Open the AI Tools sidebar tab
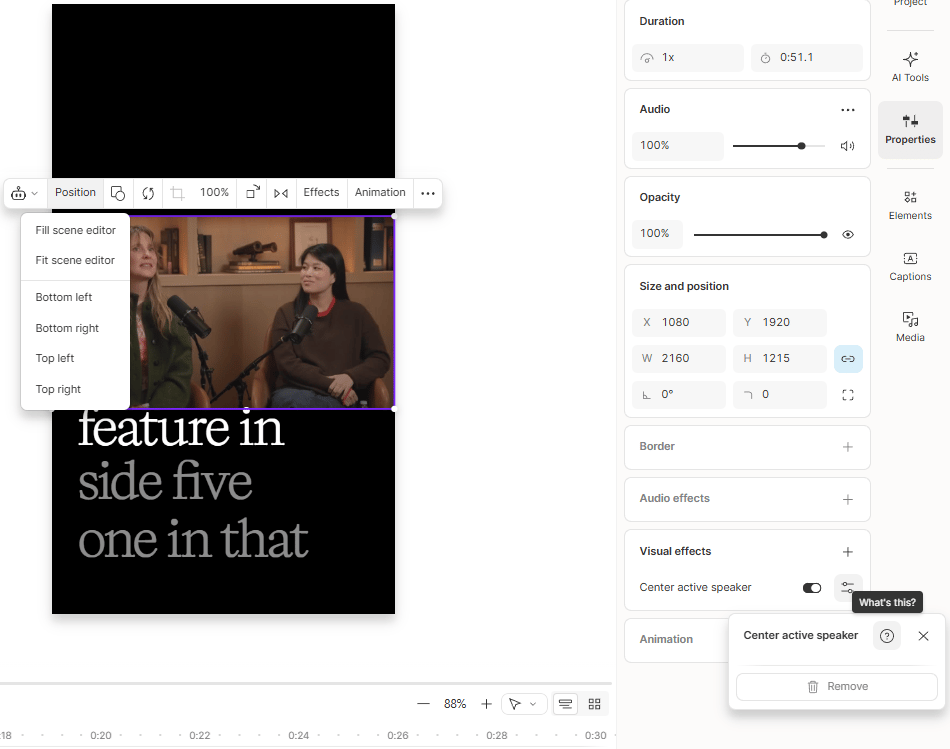The image size is (950, 749). [910, 67]
